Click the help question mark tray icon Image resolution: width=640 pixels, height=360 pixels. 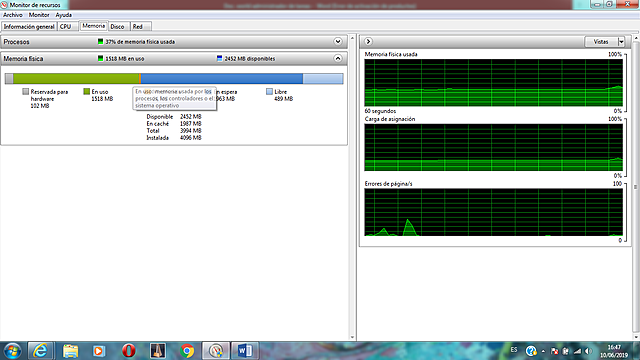click(531, 351)
